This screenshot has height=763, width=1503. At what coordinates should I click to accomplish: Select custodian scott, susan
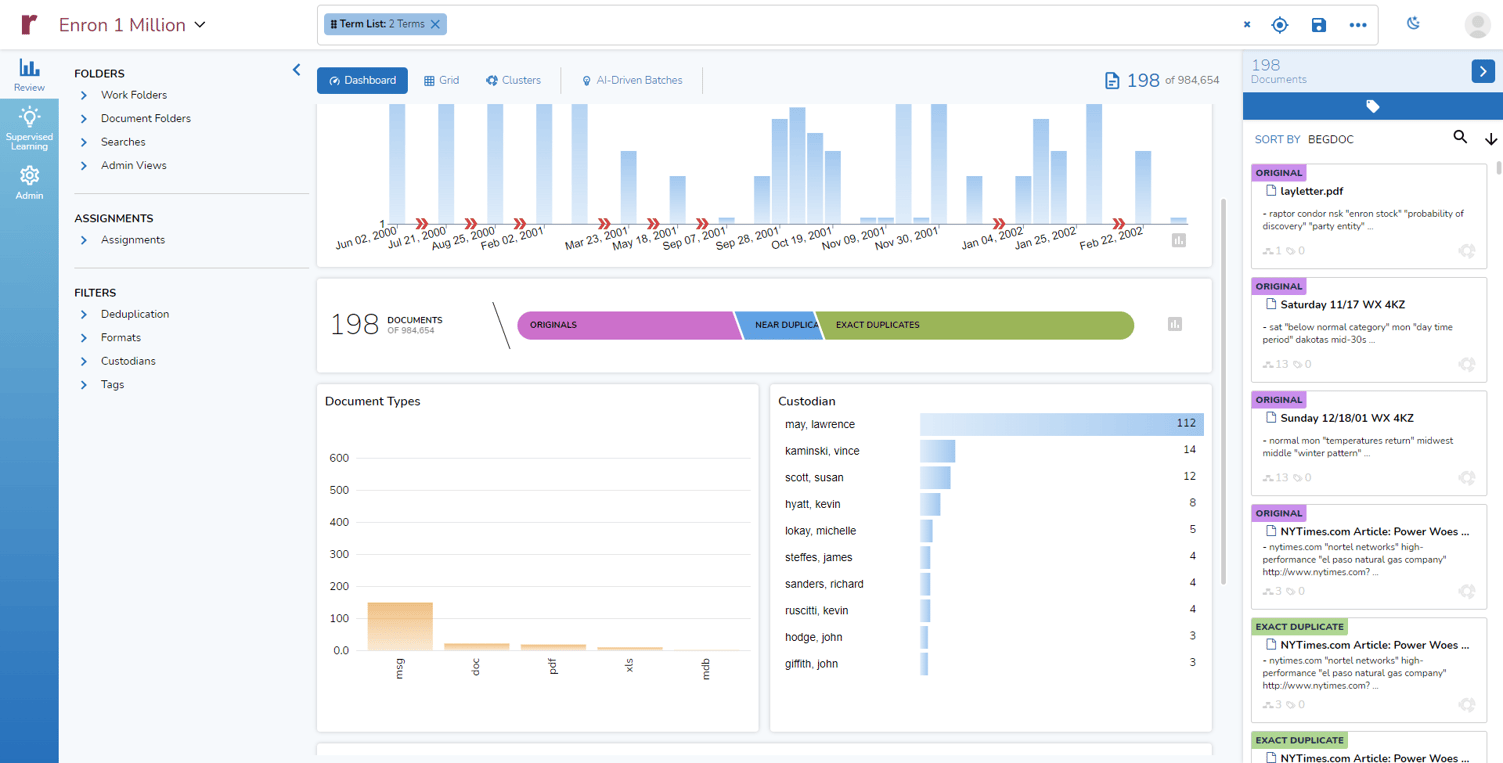click(x=935, y=477)
